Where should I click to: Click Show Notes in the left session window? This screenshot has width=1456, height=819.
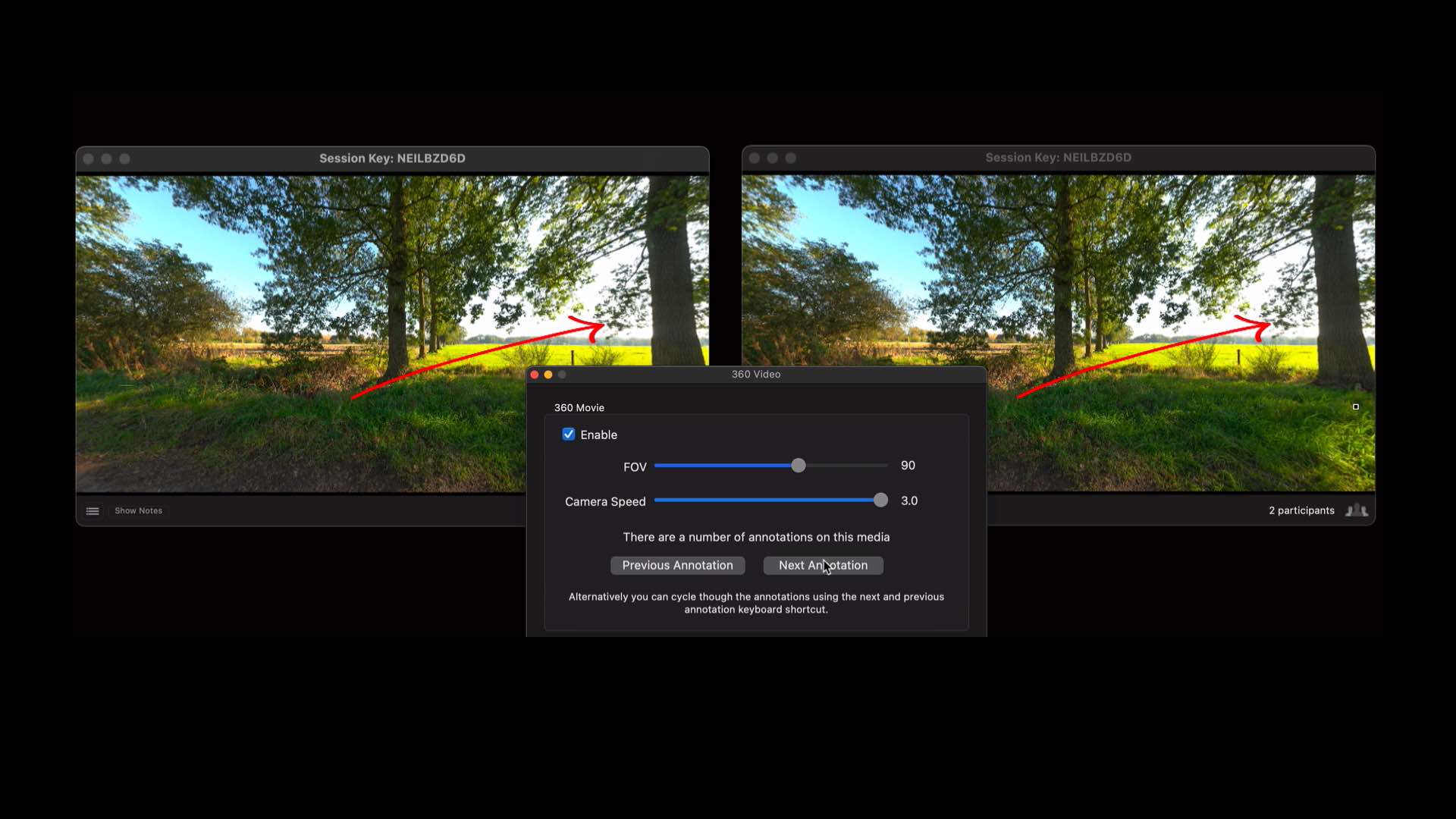(x=138, y=511)
